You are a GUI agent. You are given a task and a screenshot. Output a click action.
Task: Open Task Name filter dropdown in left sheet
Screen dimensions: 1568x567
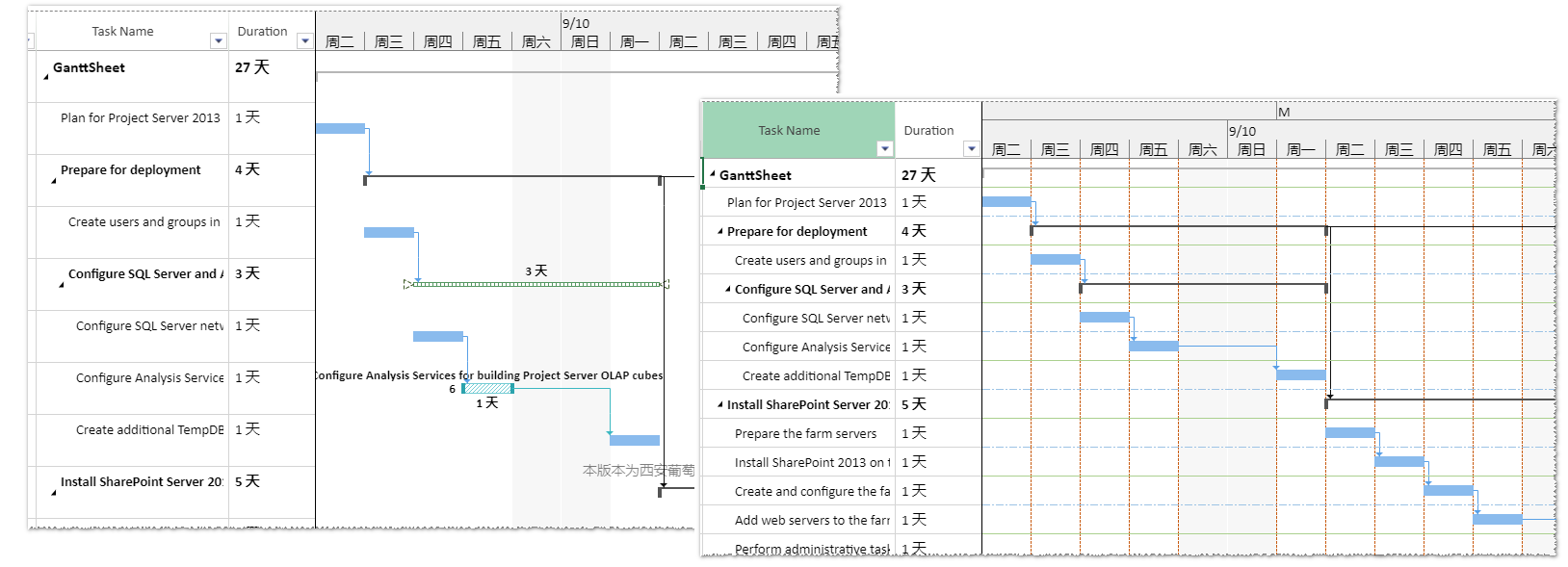pos(219,40)
